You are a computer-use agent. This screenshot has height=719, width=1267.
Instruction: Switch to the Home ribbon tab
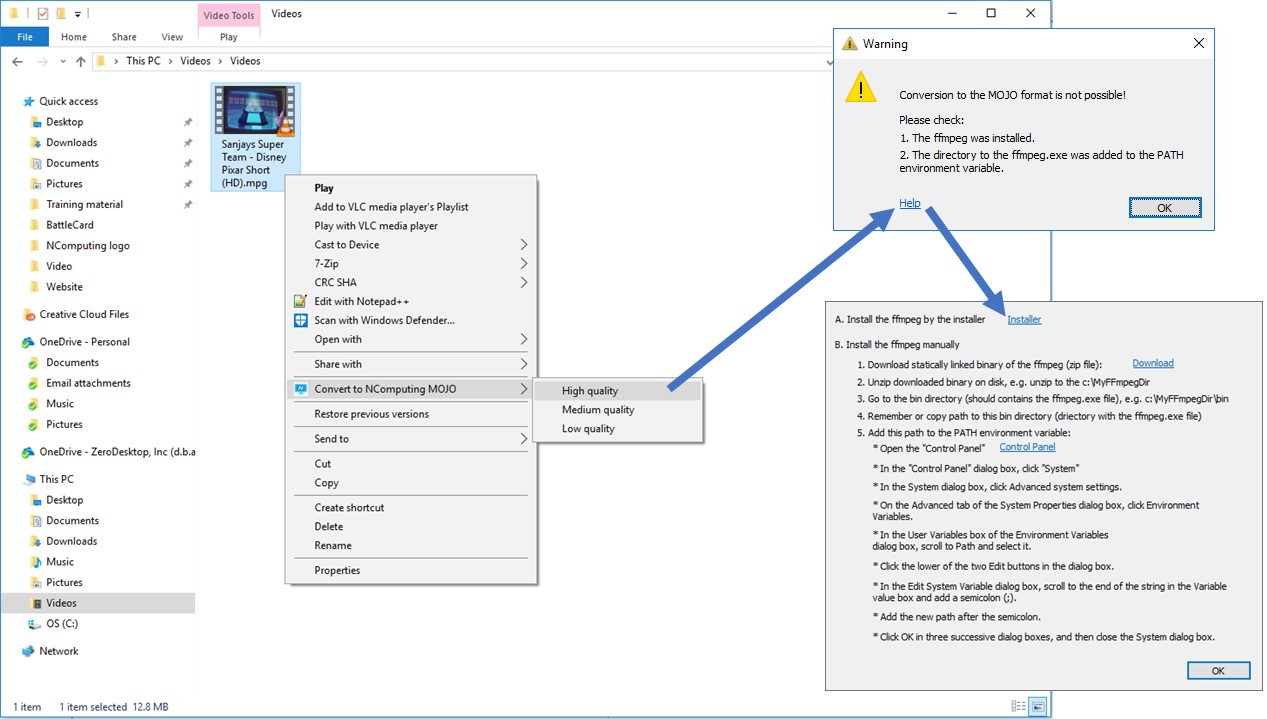74,37
